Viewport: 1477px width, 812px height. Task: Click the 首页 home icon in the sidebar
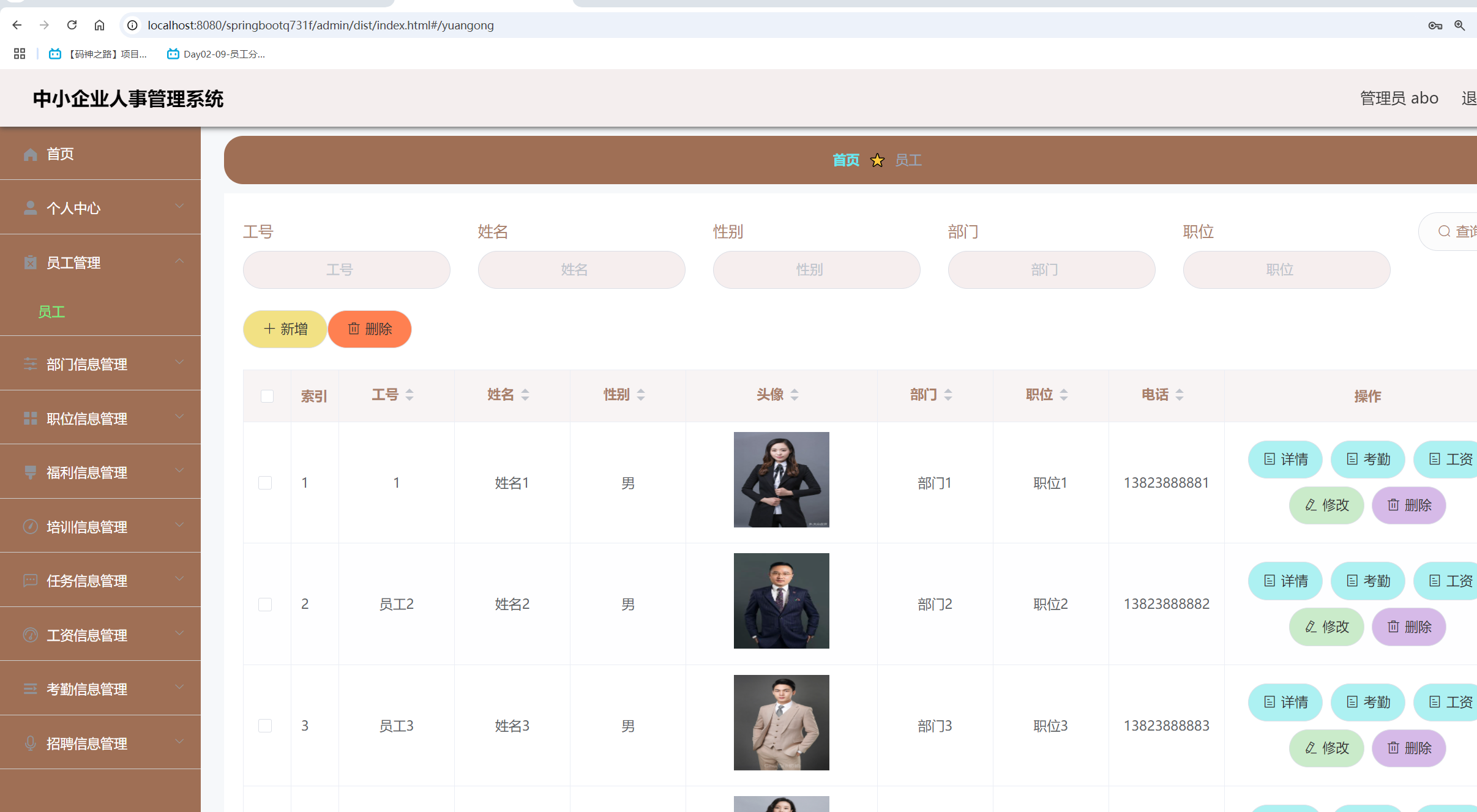(30, 154)
